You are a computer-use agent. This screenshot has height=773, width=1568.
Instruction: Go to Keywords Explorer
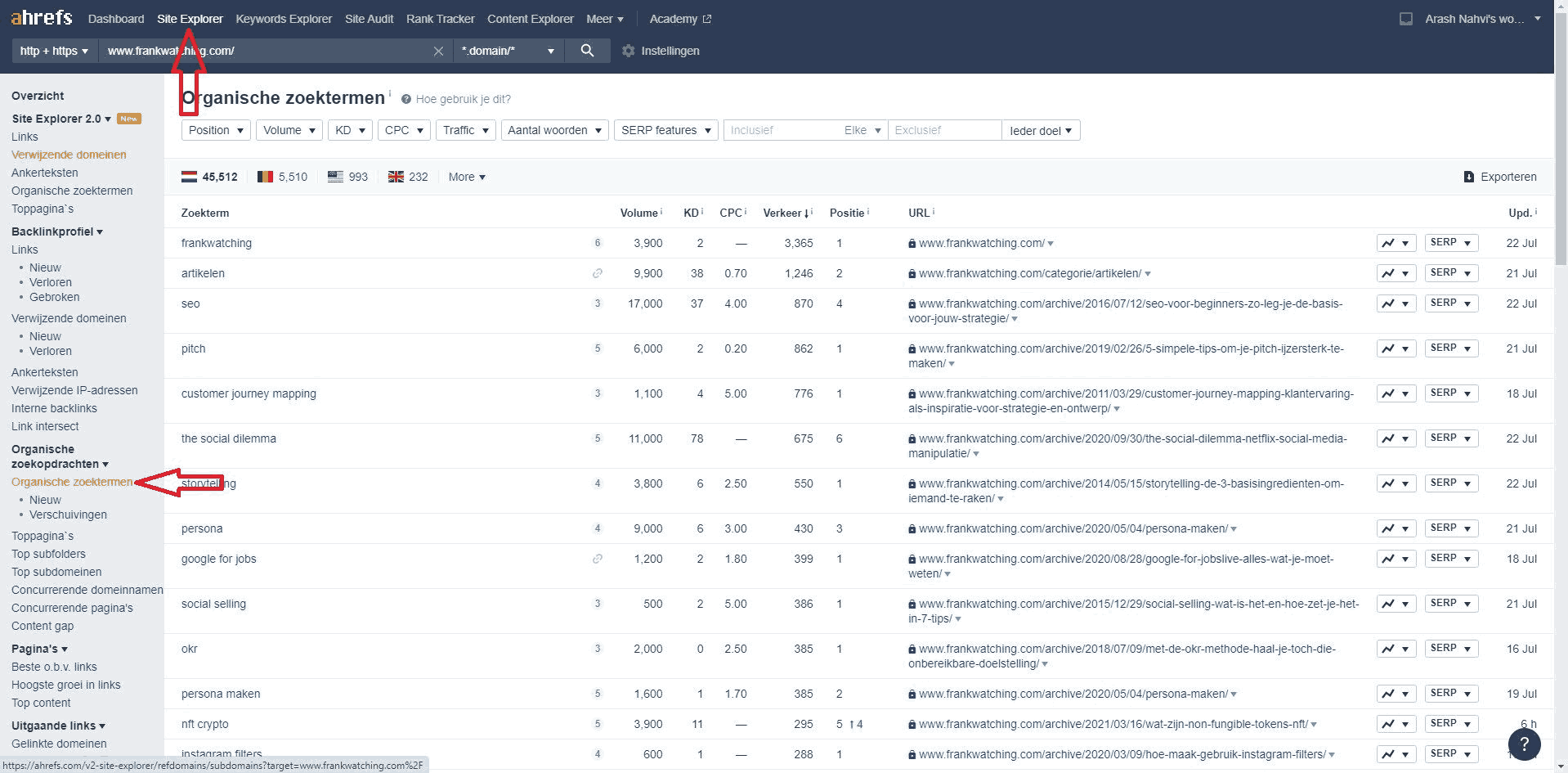284,19
